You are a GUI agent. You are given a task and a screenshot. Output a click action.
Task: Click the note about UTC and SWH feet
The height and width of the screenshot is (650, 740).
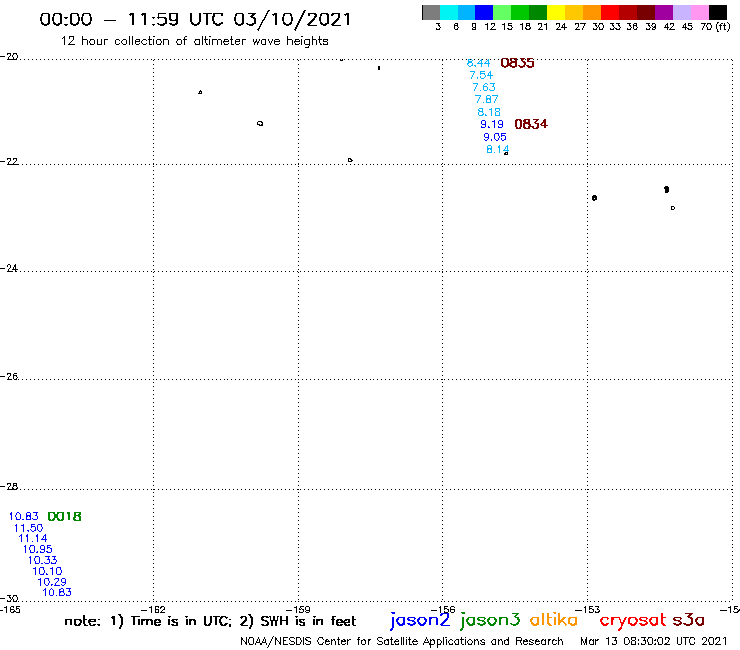(210, 621)
